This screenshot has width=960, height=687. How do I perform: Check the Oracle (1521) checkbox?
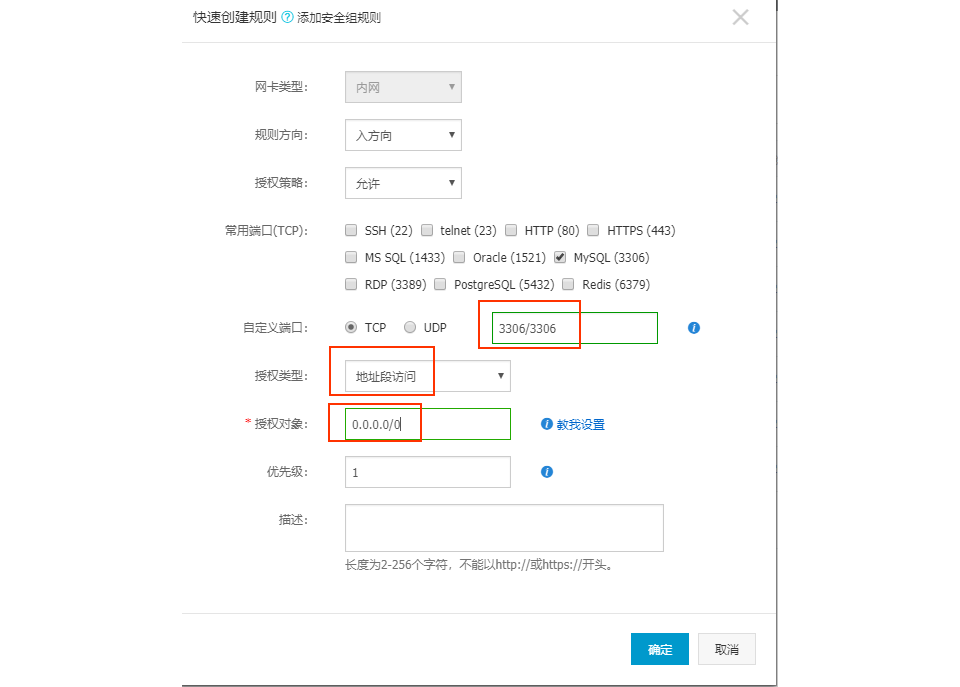point(459,257)
